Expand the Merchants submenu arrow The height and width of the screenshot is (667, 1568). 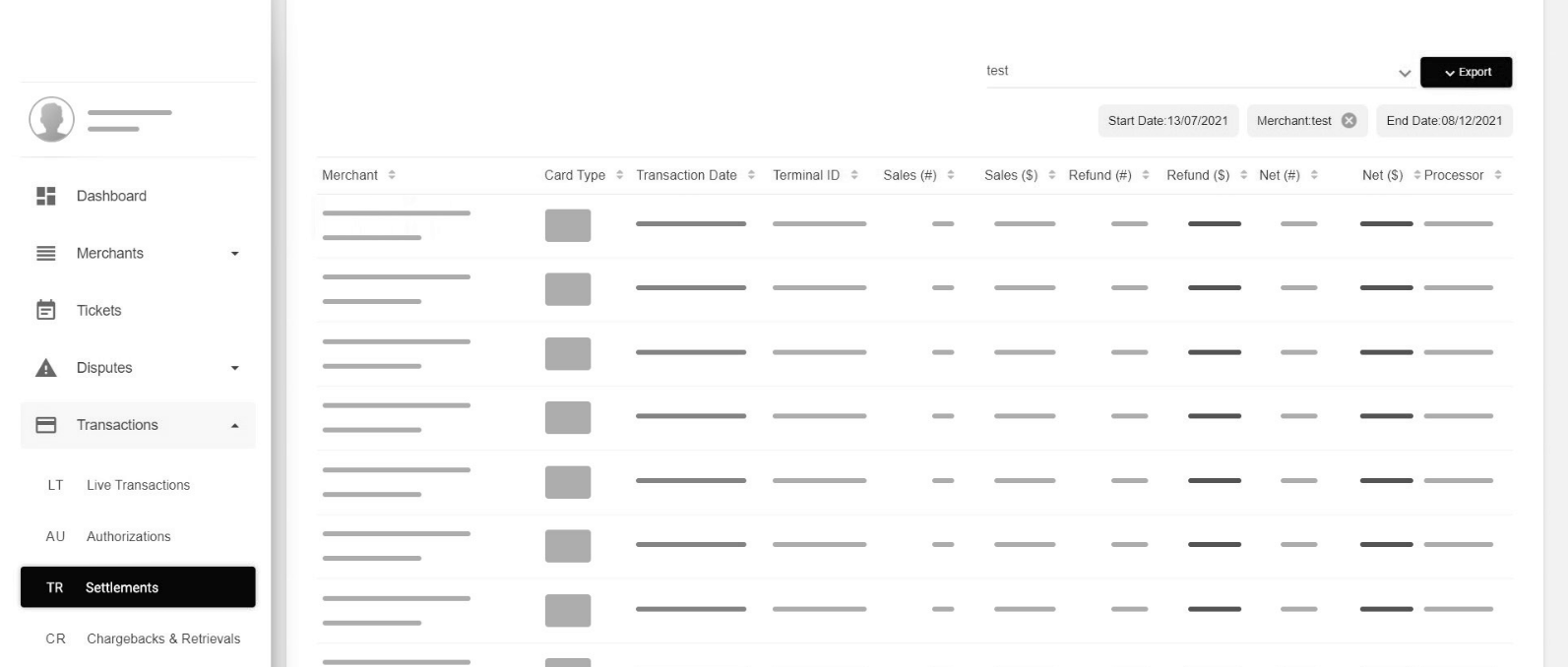pyautogui.click(x=234, y=254)
